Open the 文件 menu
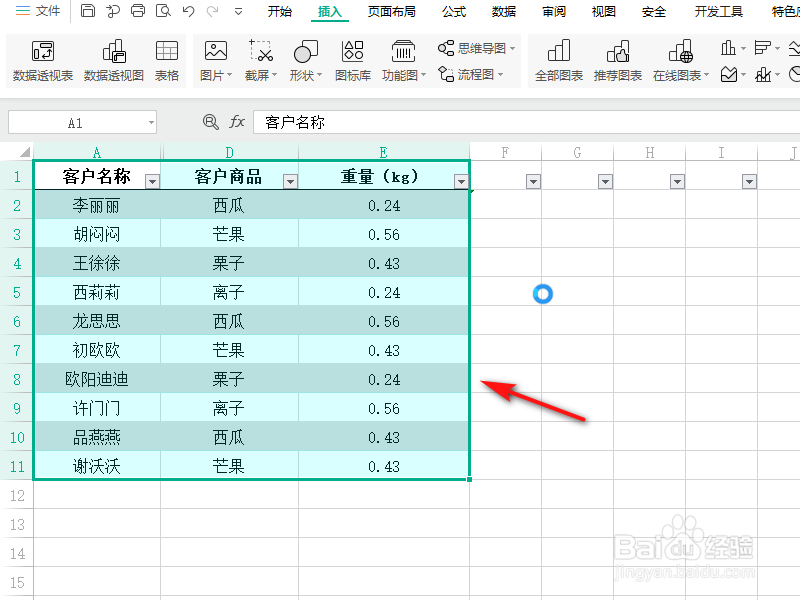 tap(41, 12)
